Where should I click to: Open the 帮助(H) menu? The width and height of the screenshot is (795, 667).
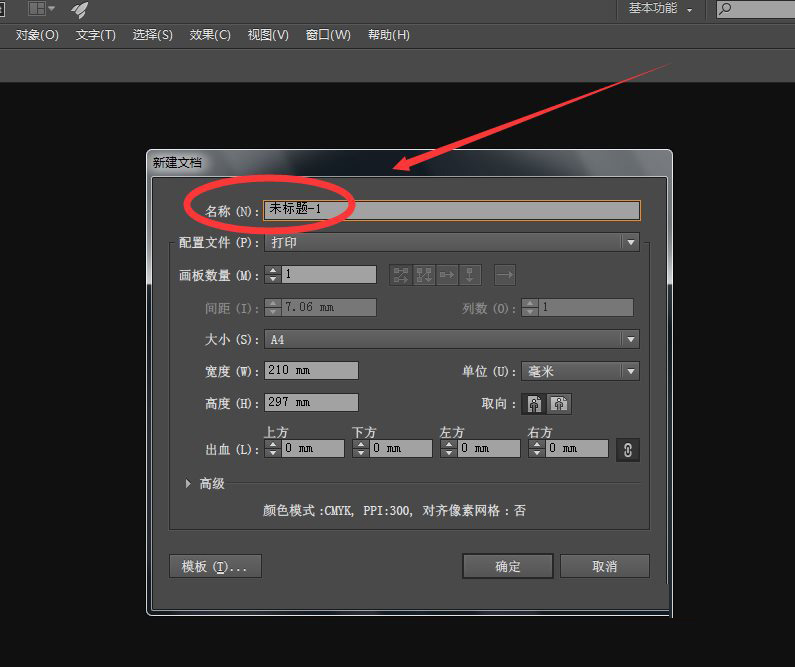tap(388, 35)
